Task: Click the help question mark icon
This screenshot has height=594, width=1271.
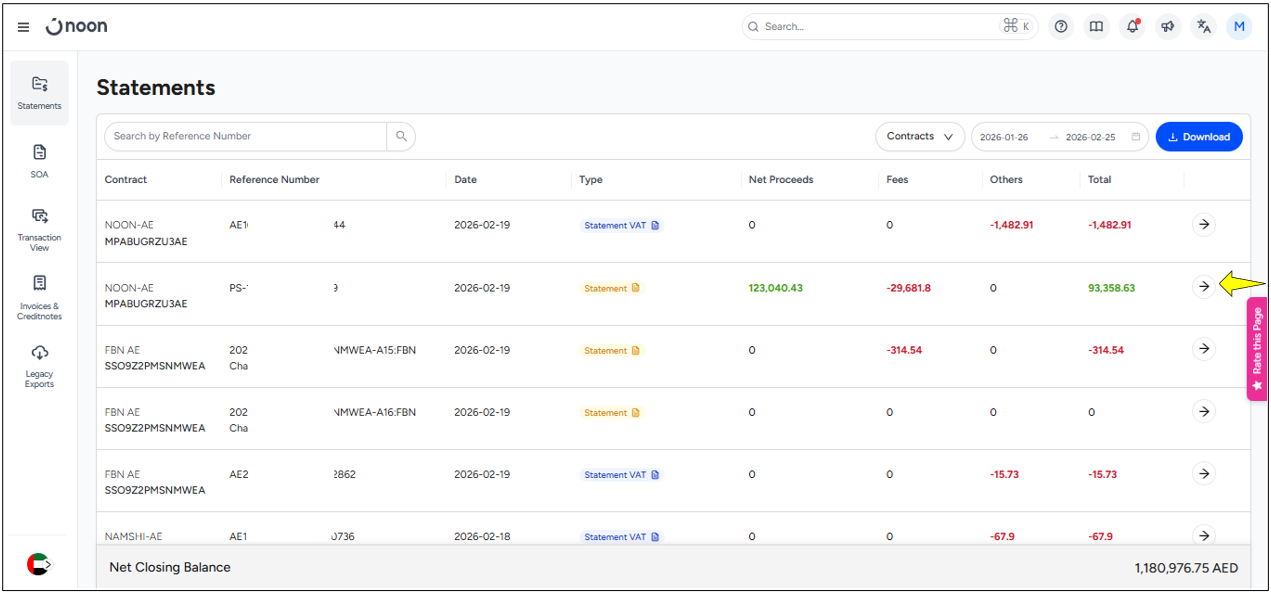Action: [1061, 27]
